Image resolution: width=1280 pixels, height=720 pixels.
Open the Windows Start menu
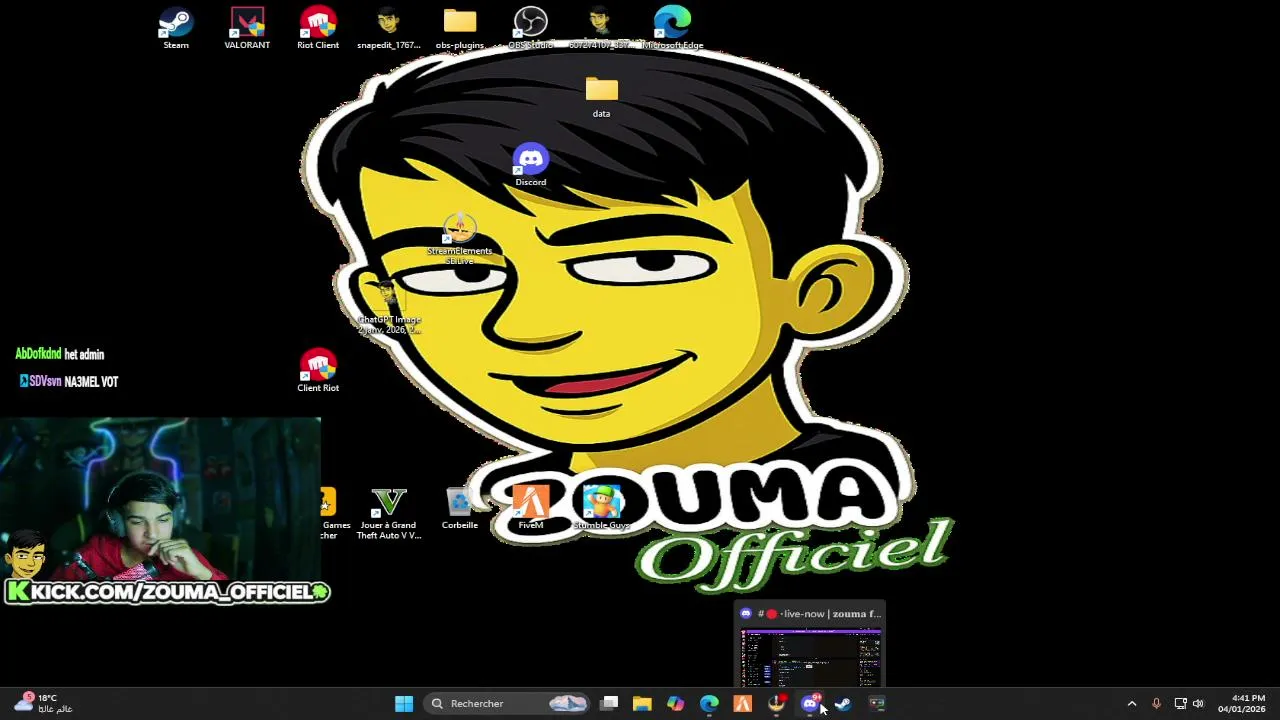(404, 704)
